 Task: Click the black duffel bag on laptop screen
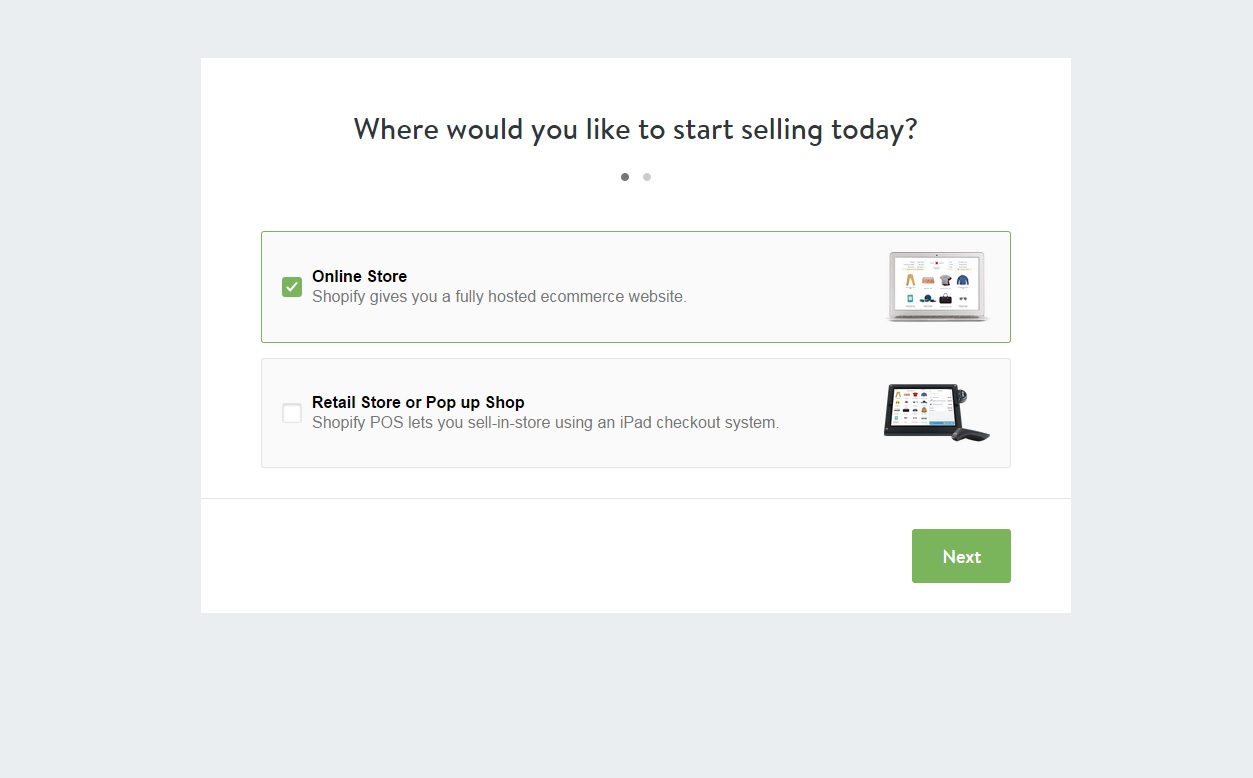pos(945,299)
